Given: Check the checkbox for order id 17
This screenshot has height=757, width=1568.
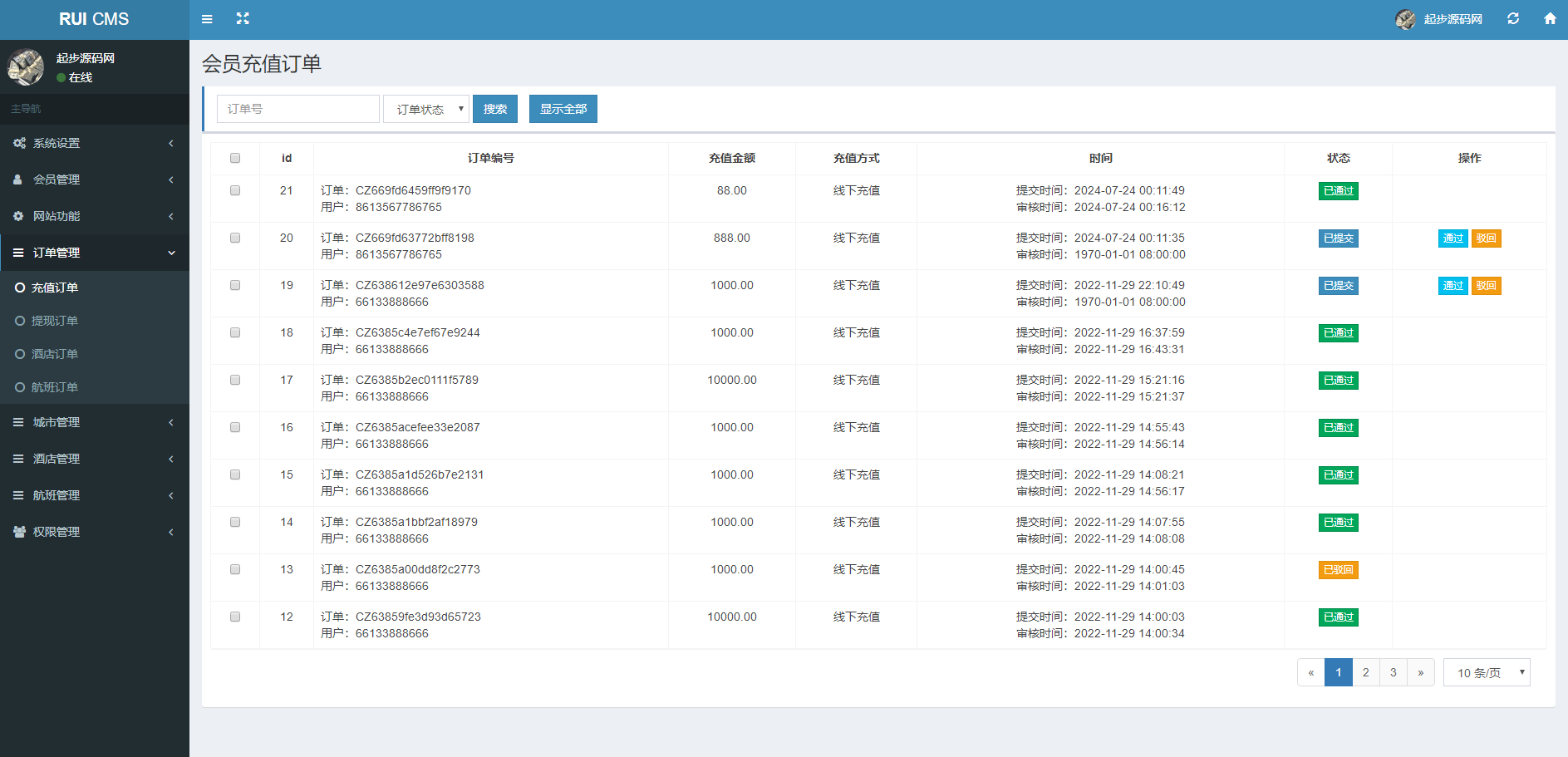Looking at the screenshot, I should coord(235,380).
